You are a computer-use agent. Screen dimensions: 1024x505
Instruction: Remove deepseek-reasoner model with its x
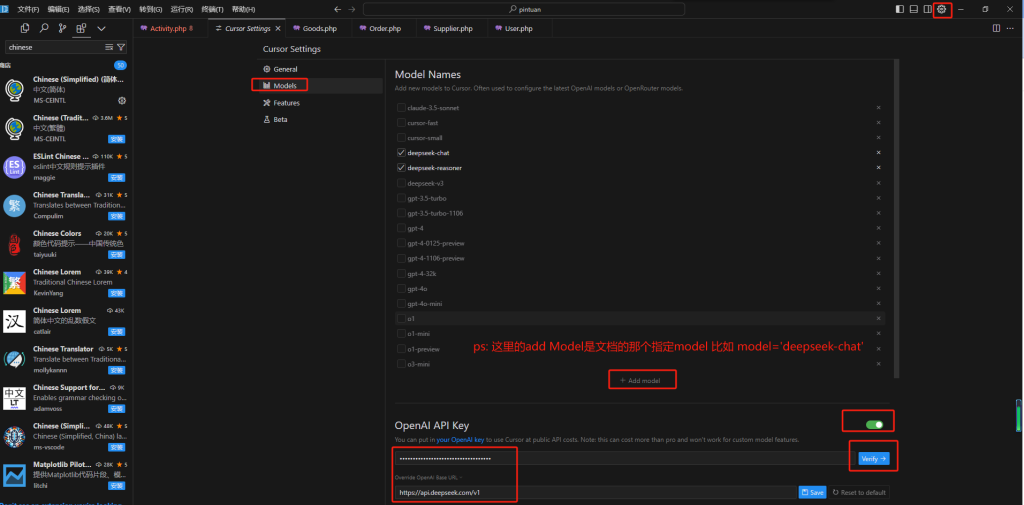click(x=878, y=167)
